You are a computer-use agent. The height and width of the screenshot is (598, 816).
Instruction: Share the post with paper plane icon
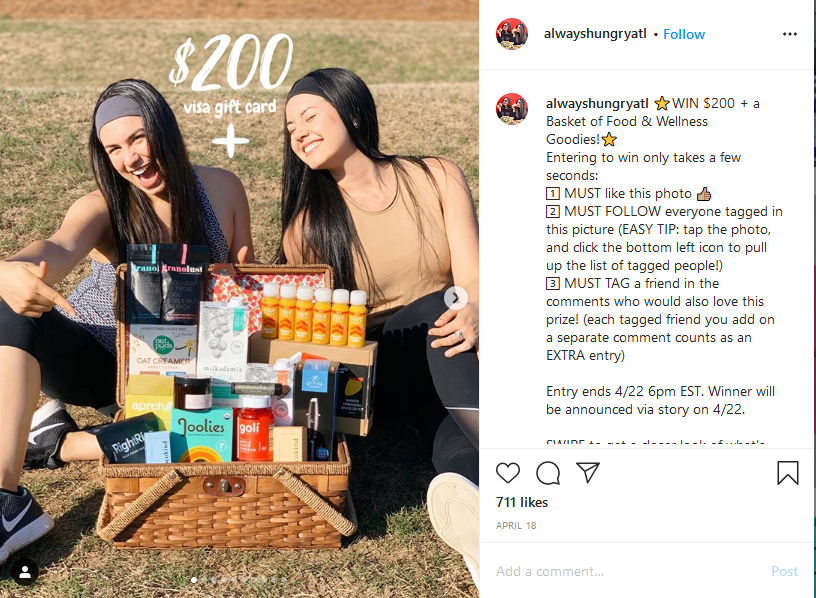point(588,472)
